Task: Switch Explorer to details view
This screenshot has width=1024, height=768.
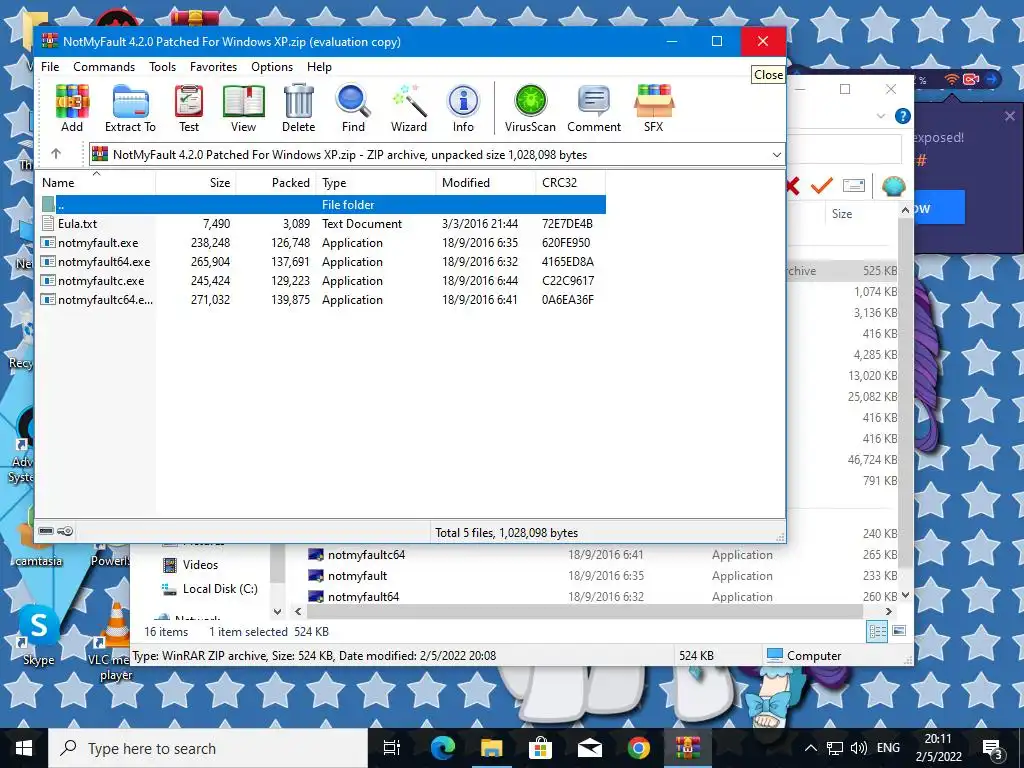Action: [x=877, y=631]
